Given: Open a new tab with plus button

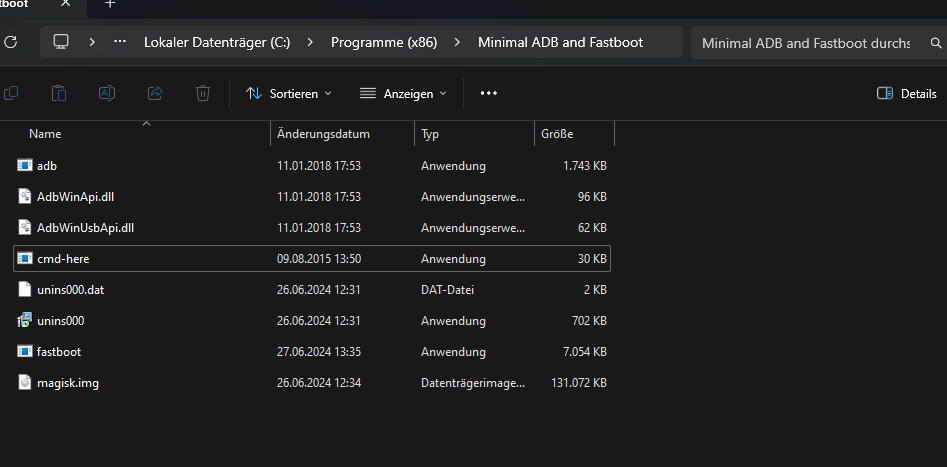Looking at the screenshot, I should 110,4.
